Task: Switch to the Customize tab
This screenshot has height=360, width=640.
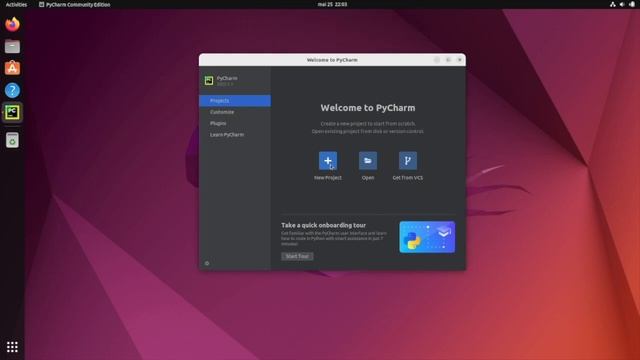Action: coord(235,112)
